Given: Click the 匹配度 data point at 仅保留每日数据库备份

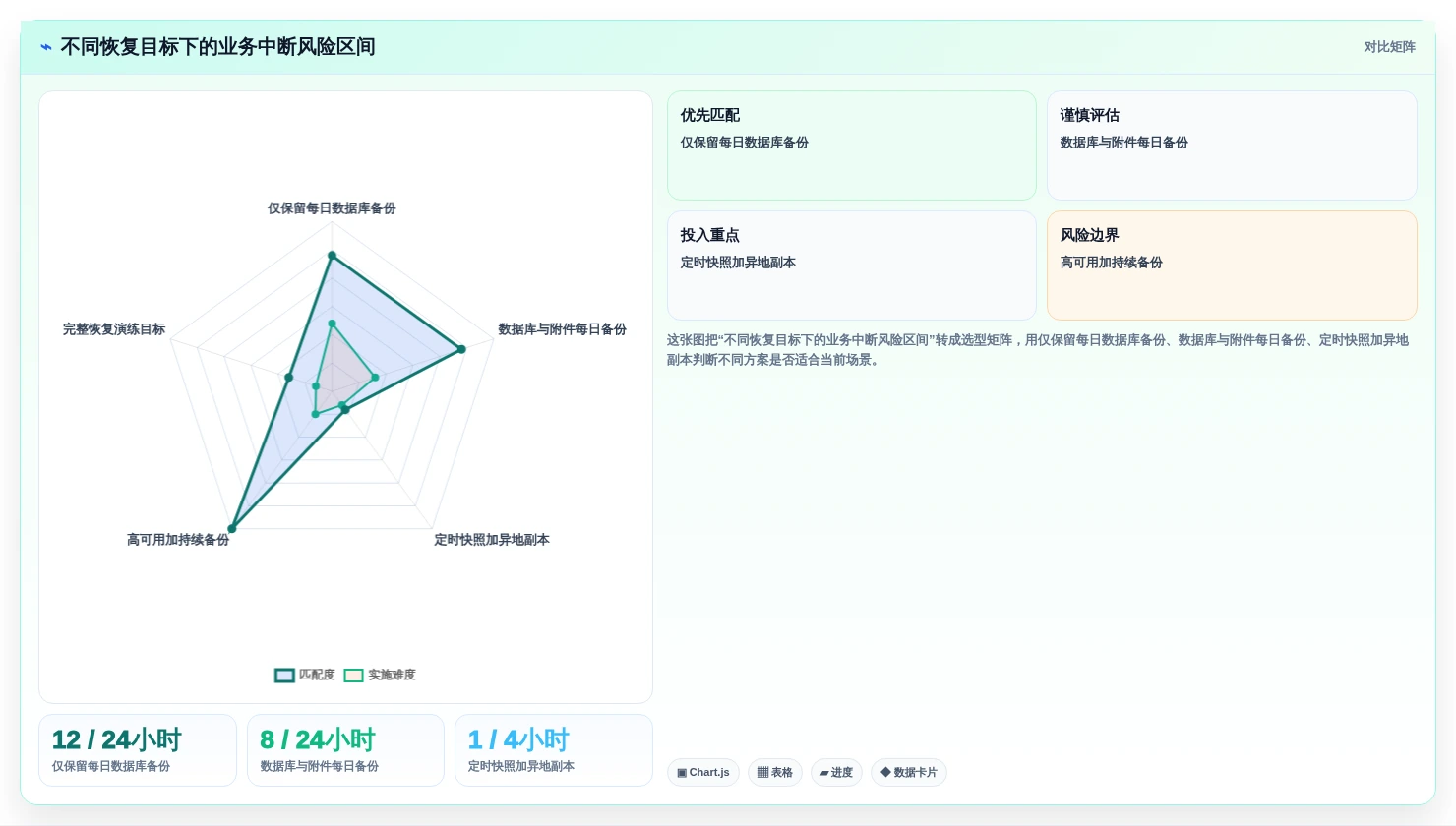Looking at the screenshot, I should [x=332, y=256].
